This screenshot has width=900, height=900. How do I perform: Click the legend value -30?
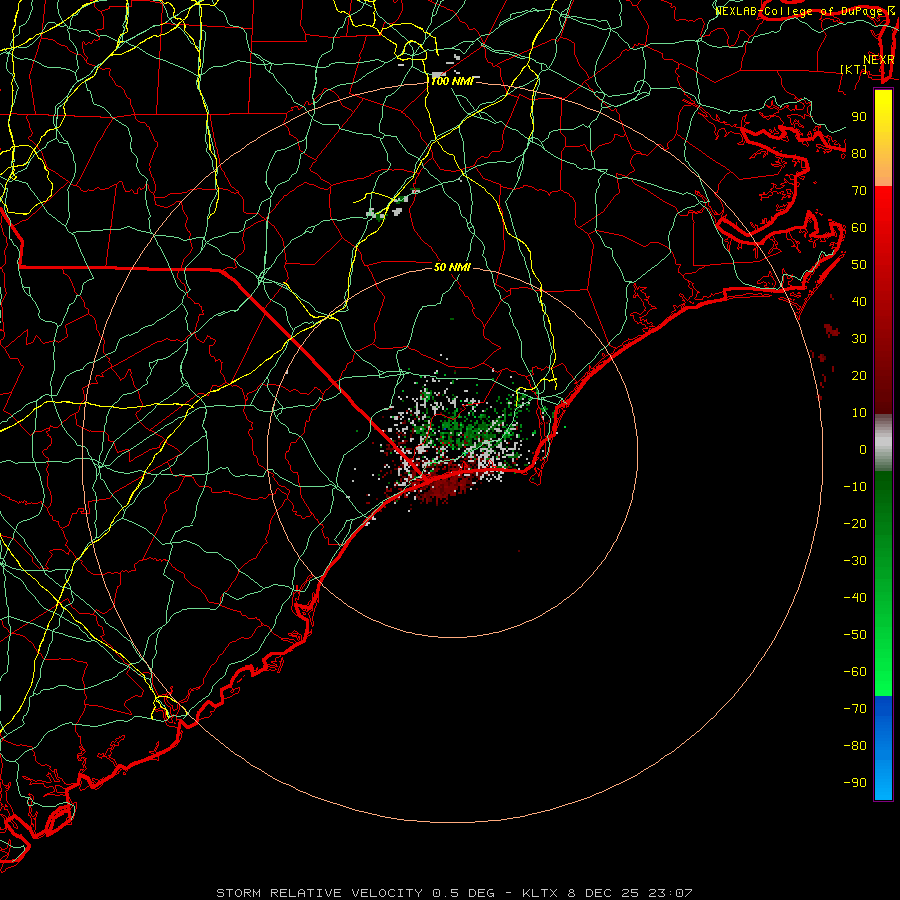(855, 561)
